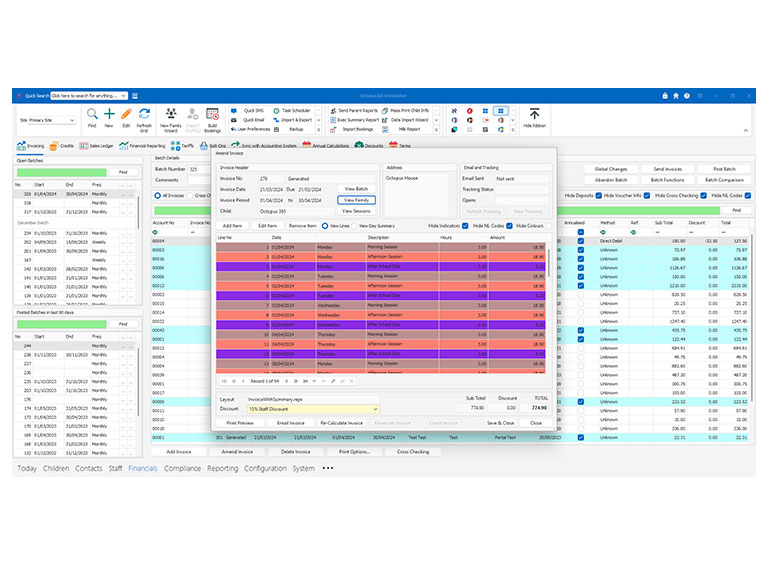768x576 pixels.
Task: Toggle the Hide Indicators checkbox
Action: 465,226
